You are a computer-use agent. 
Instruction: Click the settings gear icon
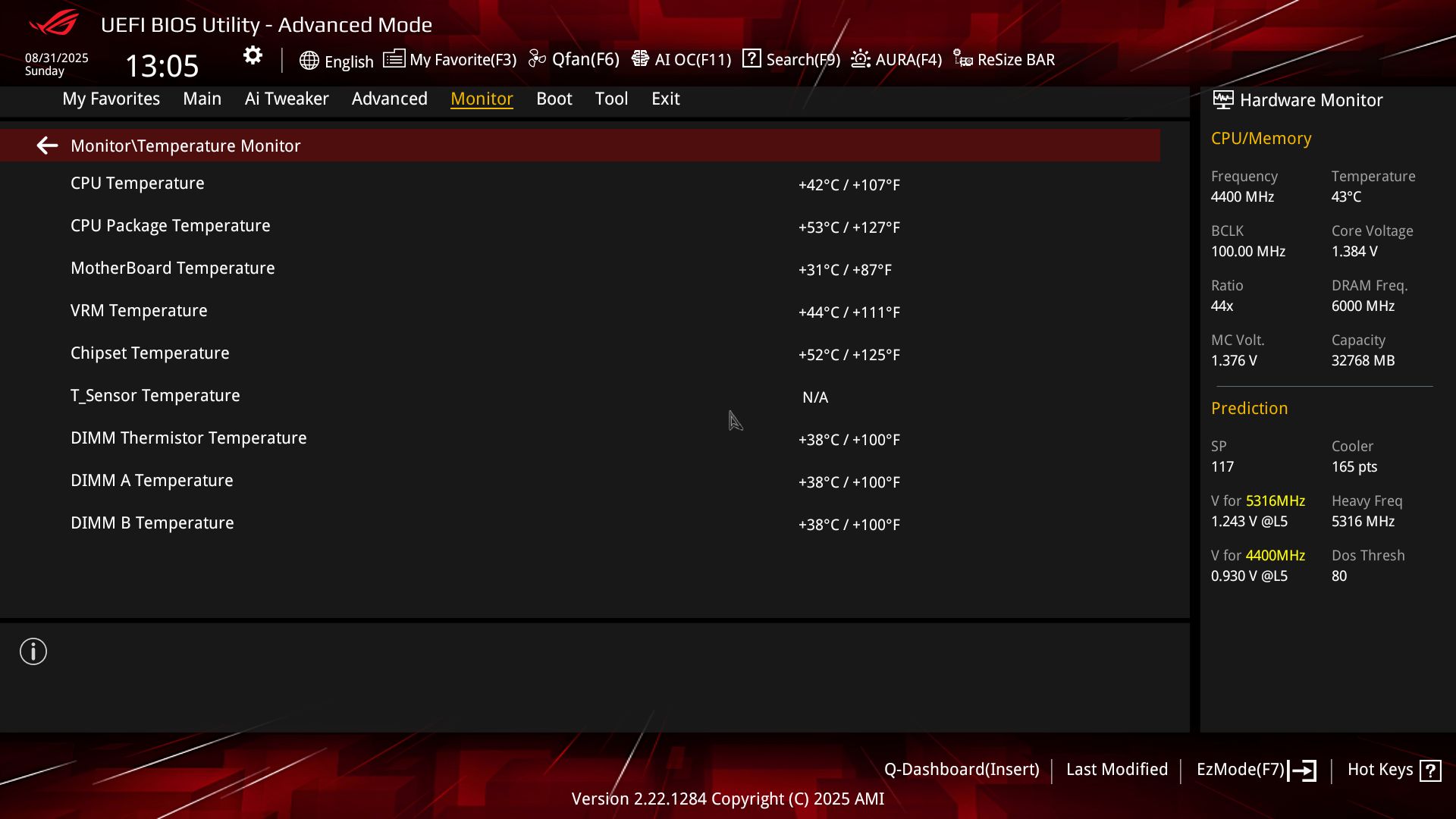tap(253, 55)
